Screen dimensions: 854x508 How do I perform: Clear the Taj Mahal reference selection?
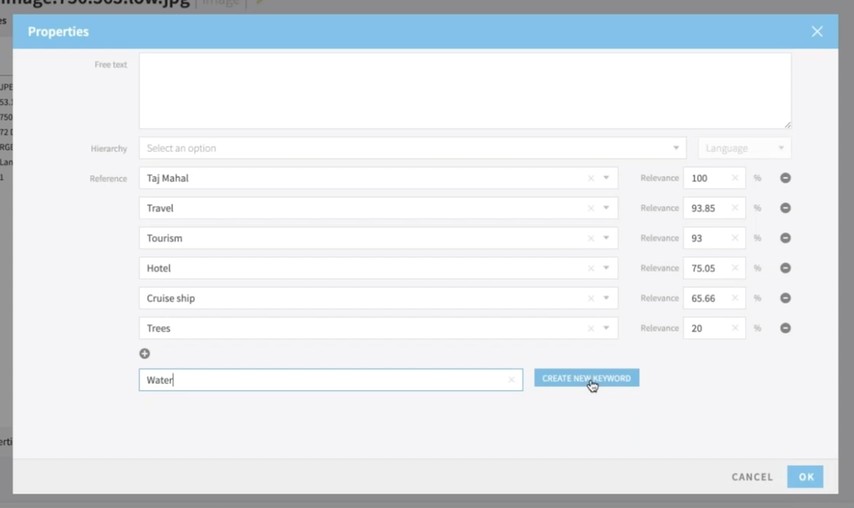click(590, 178)
